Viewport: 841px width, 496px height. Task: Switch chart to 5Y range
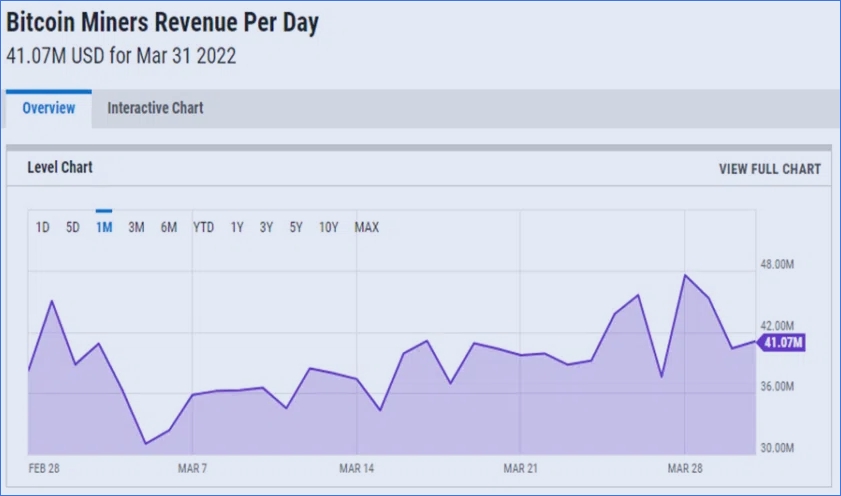coord(296,227)
